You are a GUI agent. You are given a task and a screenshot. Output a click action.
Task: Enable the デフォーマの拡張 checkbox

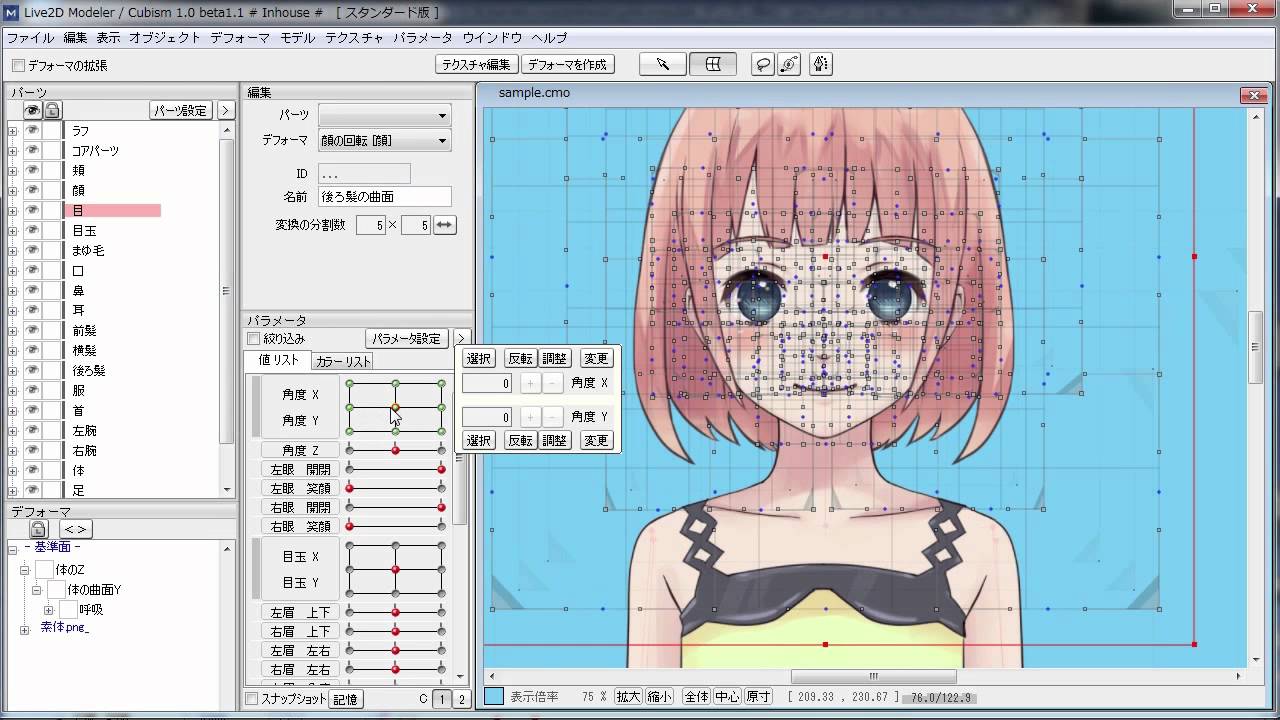point(18,66)
